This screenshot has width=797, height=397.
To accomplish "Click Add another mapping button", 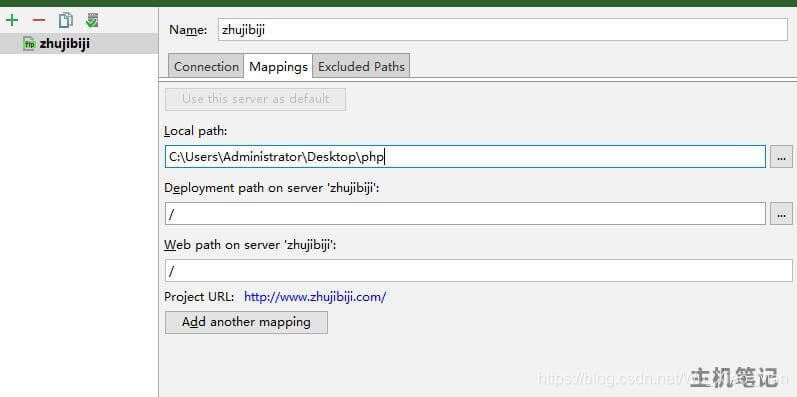I will [x=246, y=322].
